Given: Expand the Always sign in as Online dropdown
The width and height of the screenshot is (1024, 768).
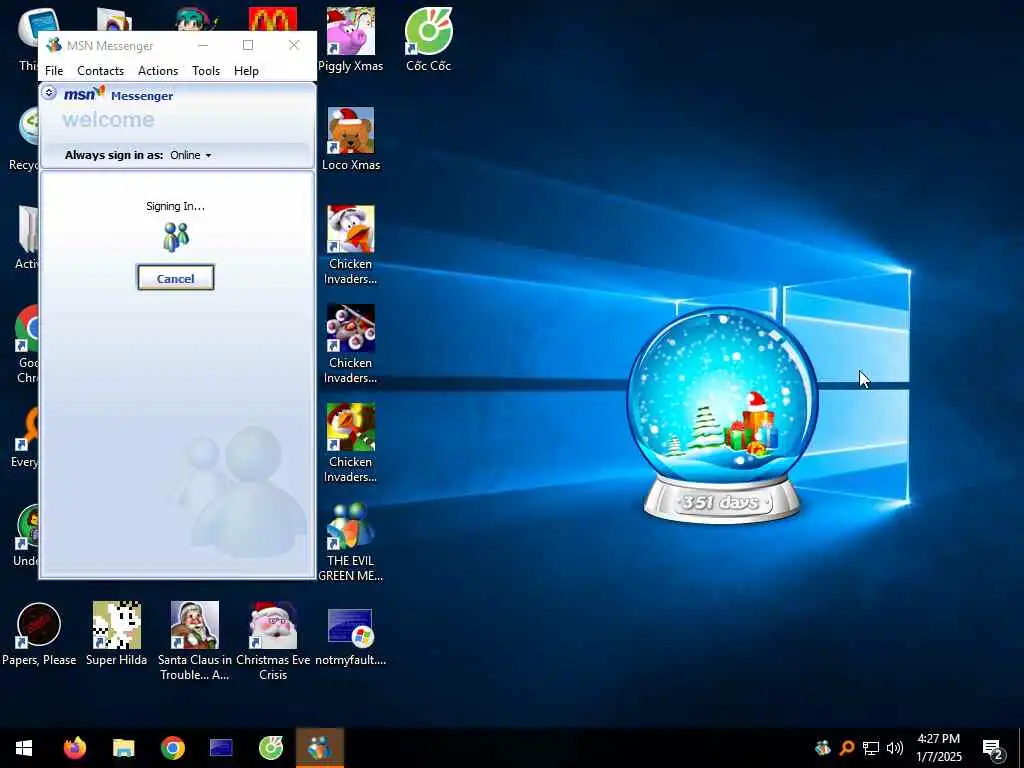Looking at the screenshot, I should click(191, 155).
